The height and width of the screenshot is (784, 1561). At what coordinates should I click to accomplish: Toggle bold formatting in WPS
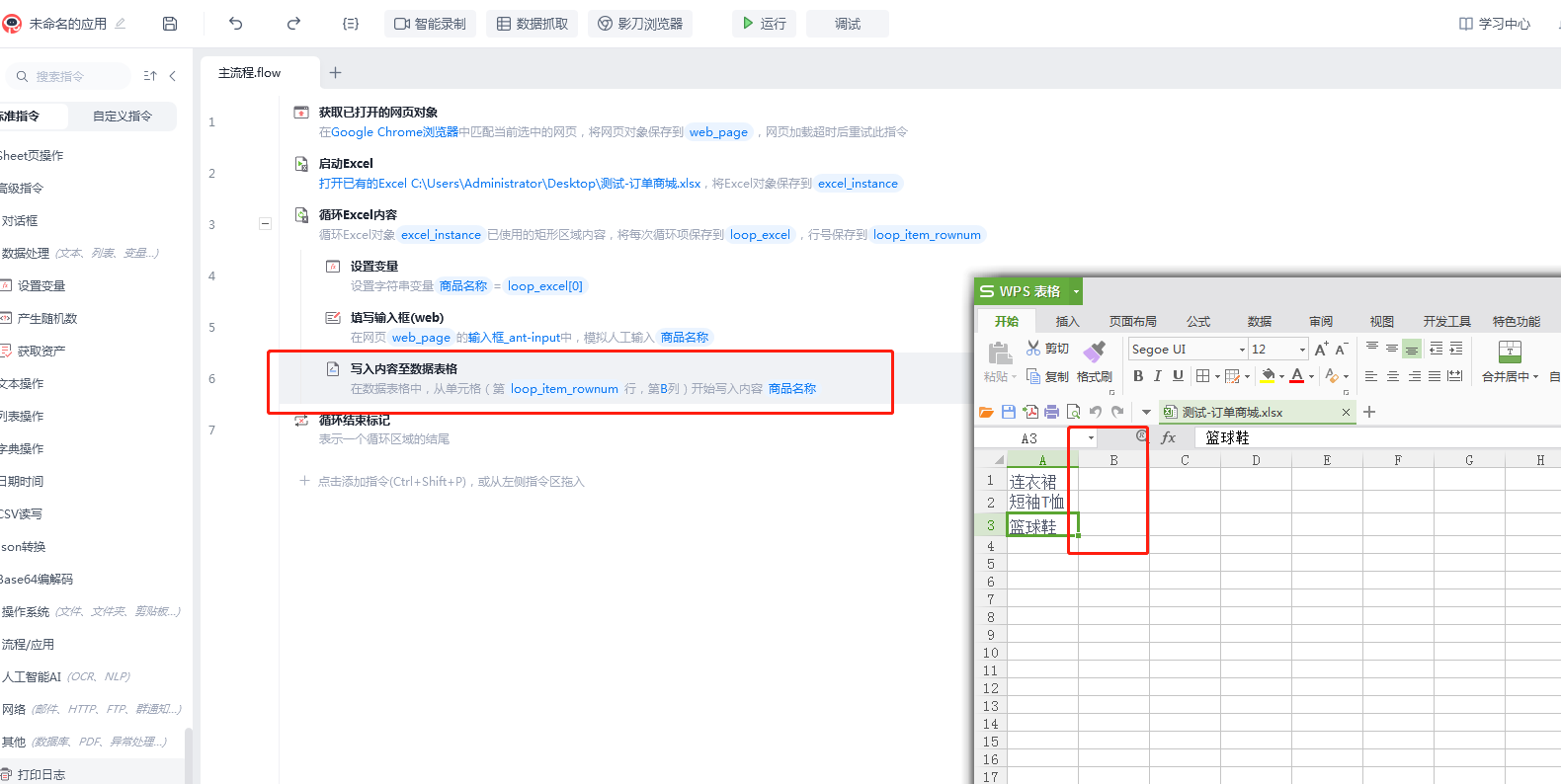pos(1138,376)
